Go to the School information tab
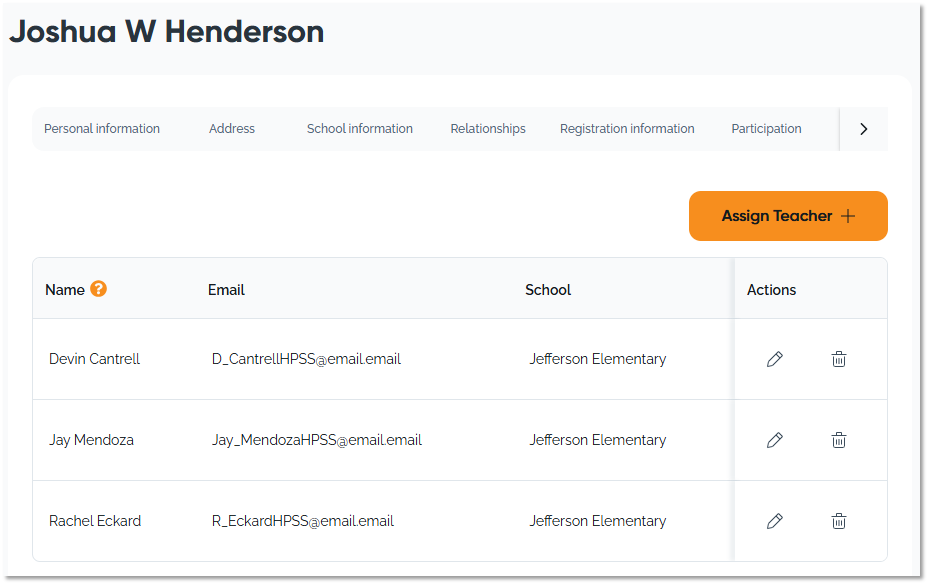The width and height of the screenshot is (929, 585). coord(360,129)
